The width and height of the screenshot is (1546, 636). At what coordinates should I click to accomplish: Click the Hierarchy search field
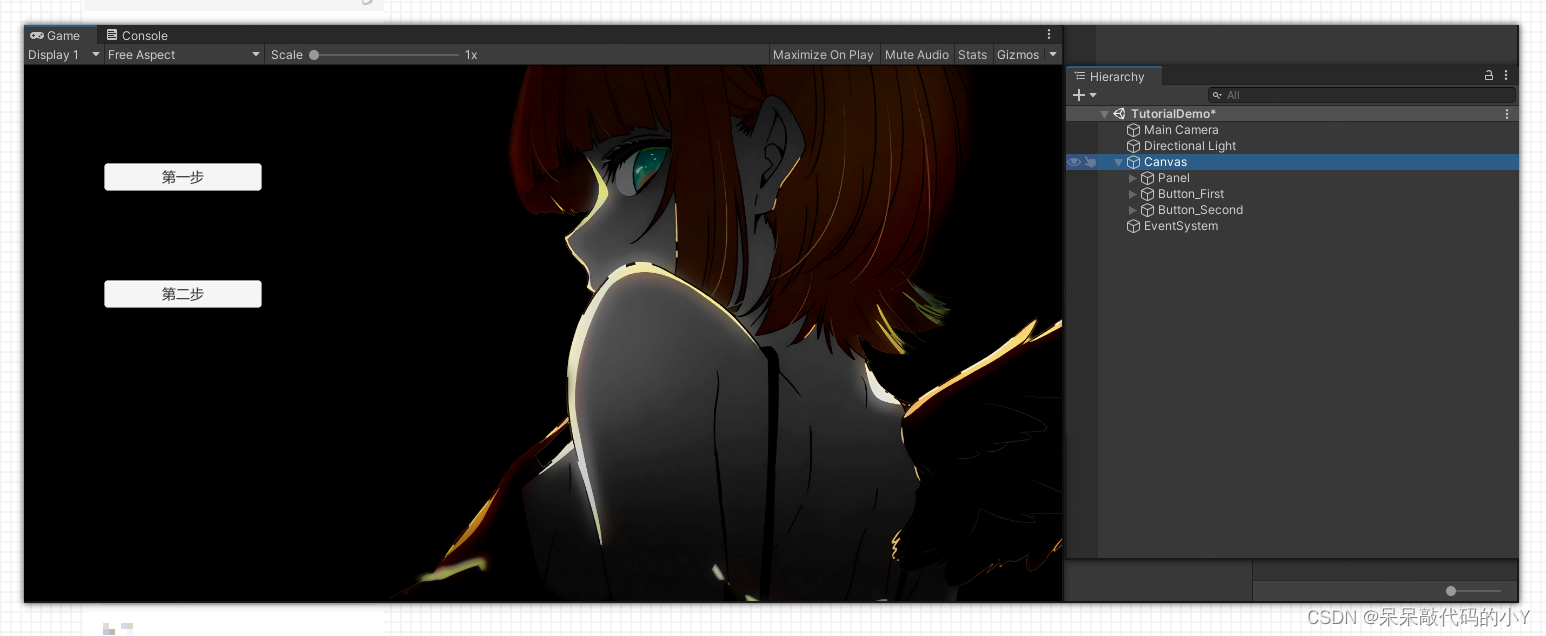[1361, 95]
